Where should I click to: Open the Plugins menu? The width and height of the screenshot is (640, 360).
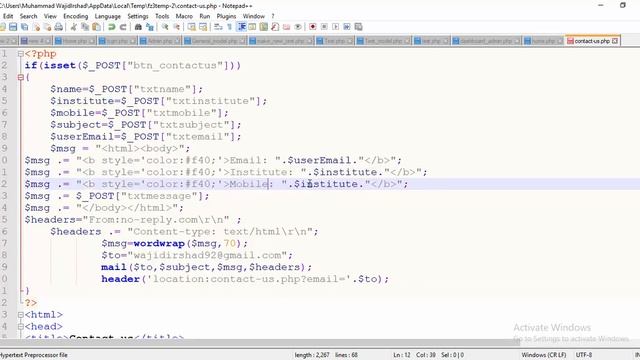tap(227, 16)
